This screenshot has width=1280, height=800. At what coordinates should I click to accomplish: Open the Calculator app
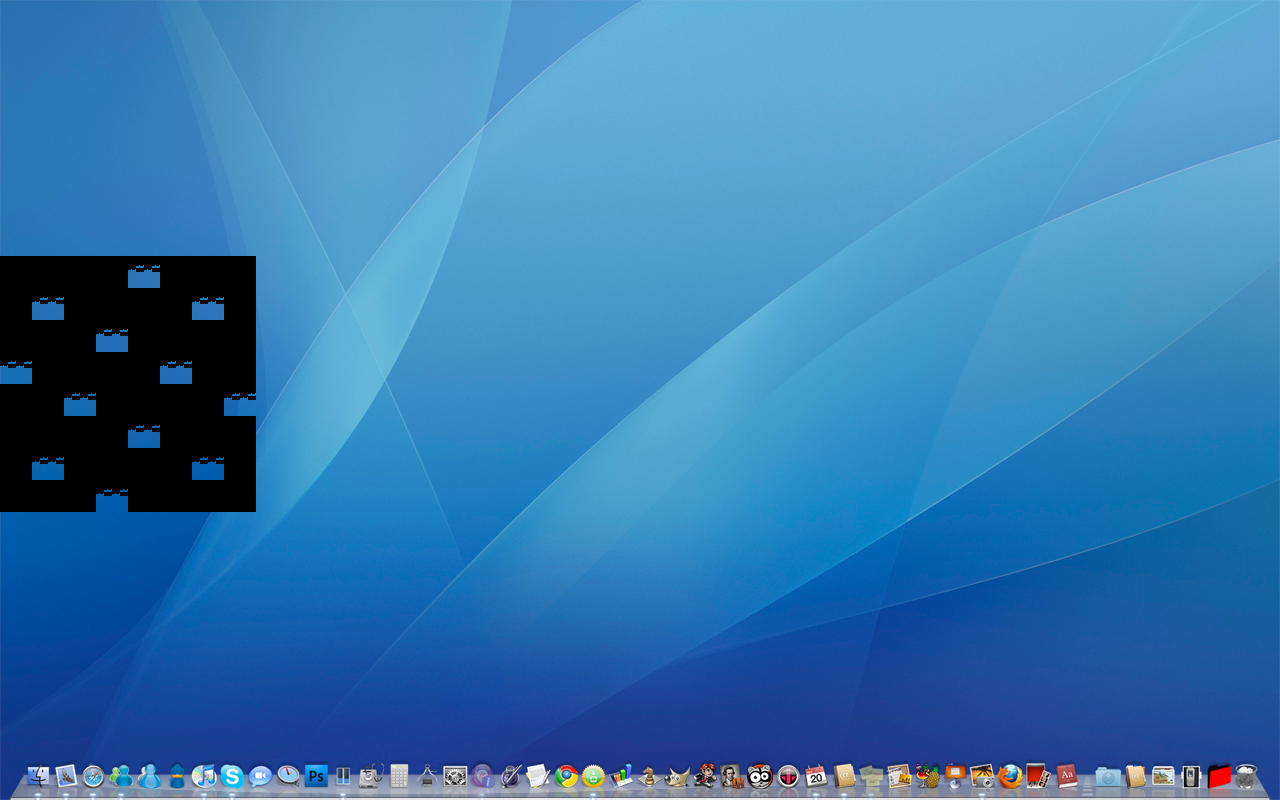click(x=400, y=775)
